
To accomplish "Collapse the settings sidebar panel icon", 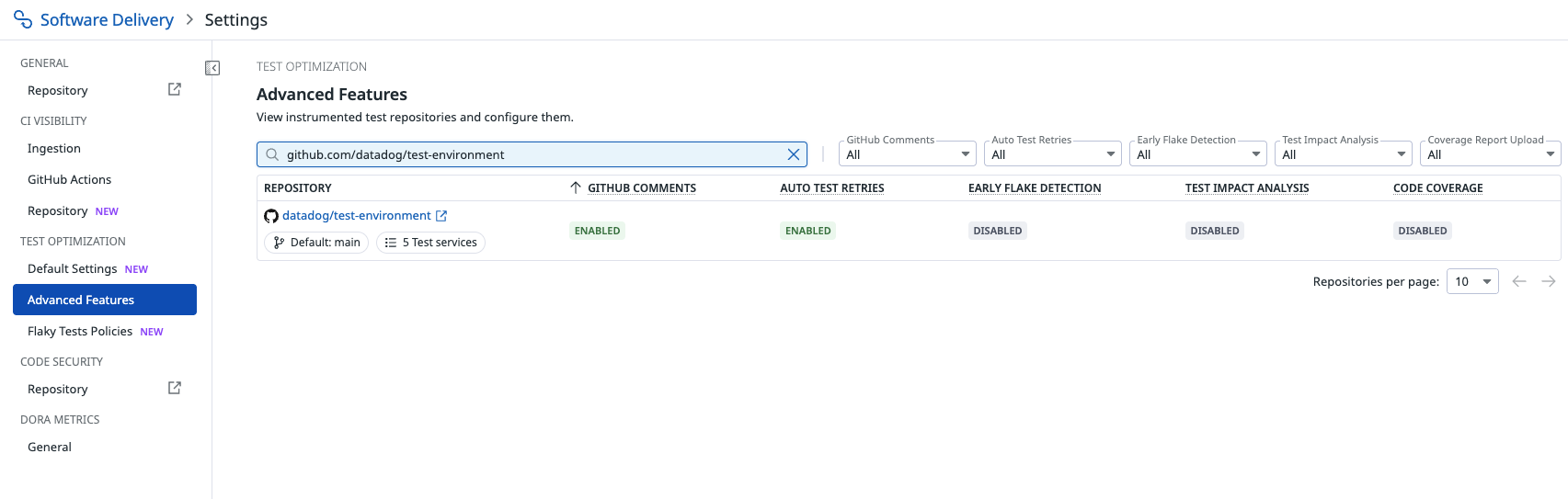I will 212,68.
